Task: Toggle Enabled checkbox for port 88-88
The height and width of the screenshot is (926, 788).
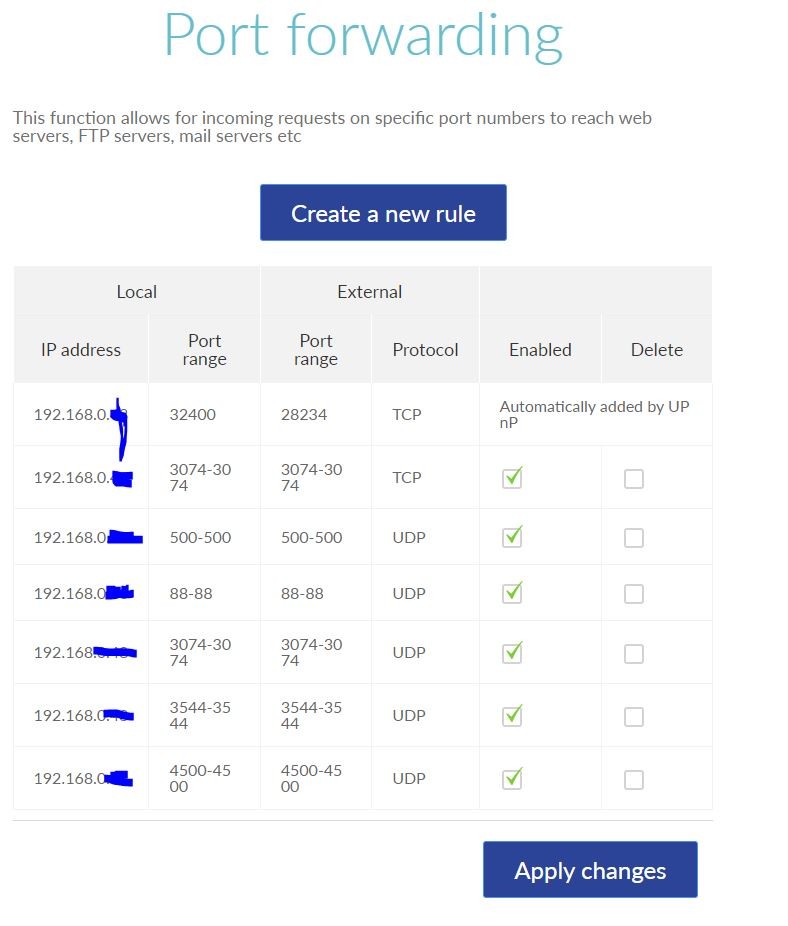Action: click(512, 593)
